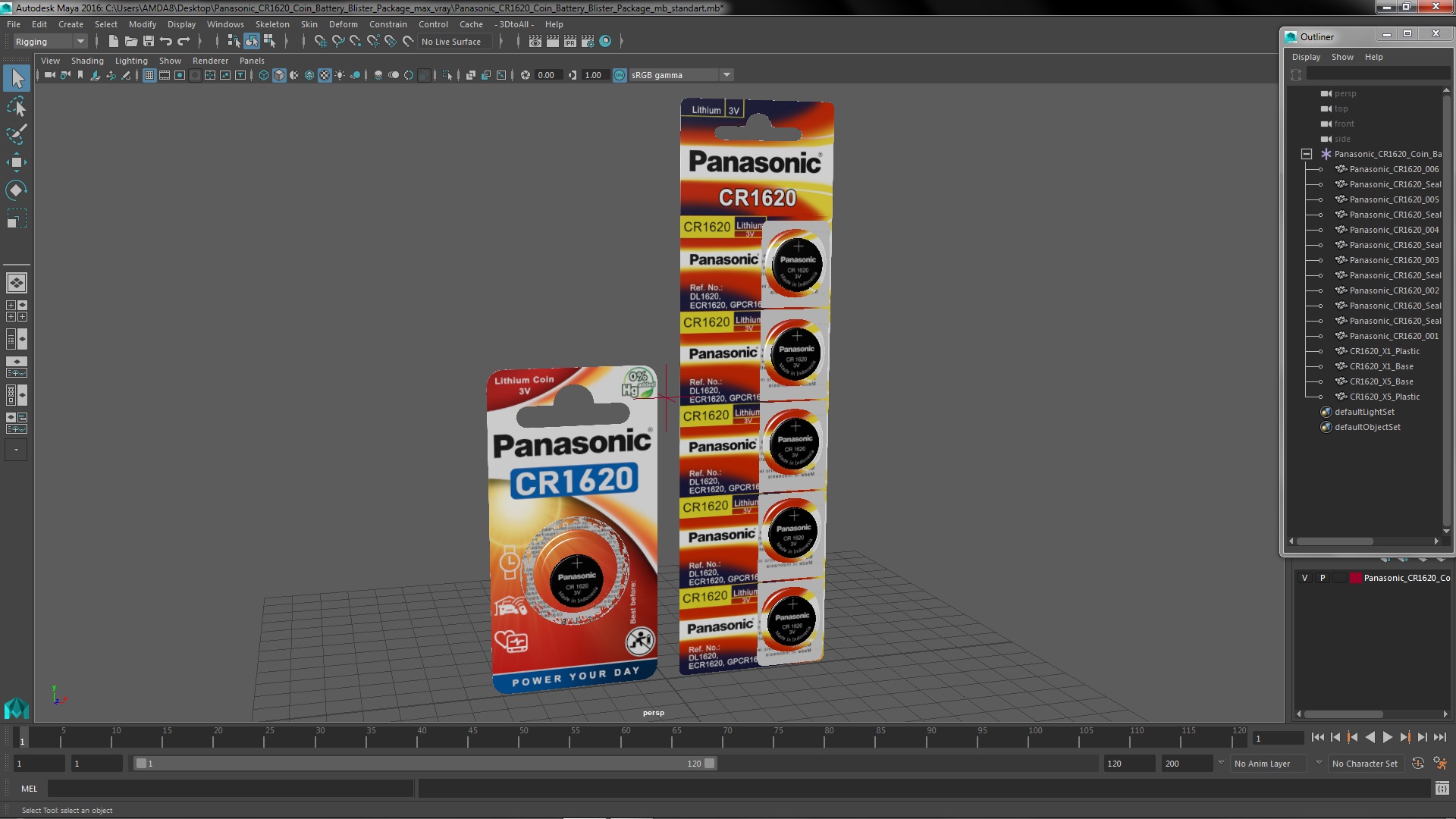Collapse Panasonic_CR1620_Coin_Ba group in Outliner
1456x819 pixels.
point(1307,154)
